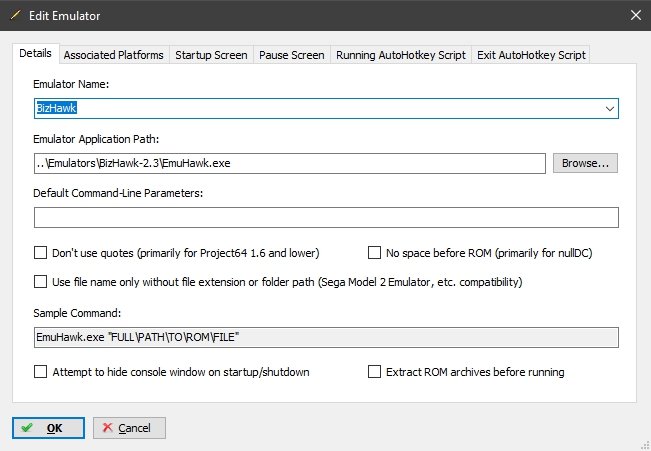651x451 pixels.
Task: Click the resize grip at window corner
Action: (x=645, y=445)
